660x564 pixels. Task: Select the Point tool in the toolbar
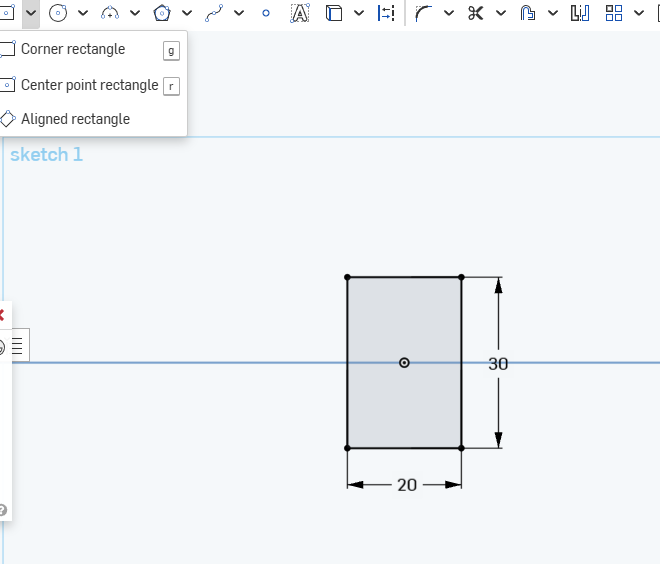[x=265, y=13]
